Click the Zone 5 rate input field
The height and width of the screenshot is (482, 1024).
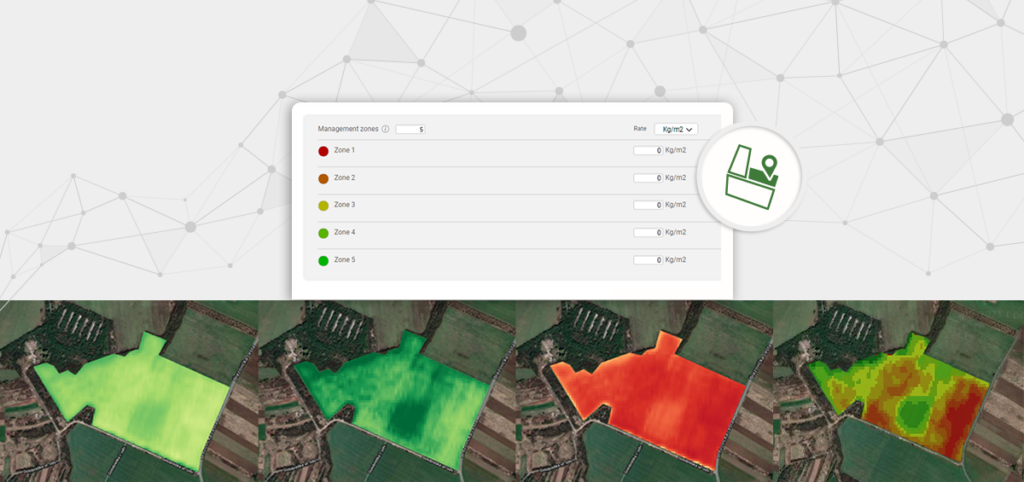[648, 260]
